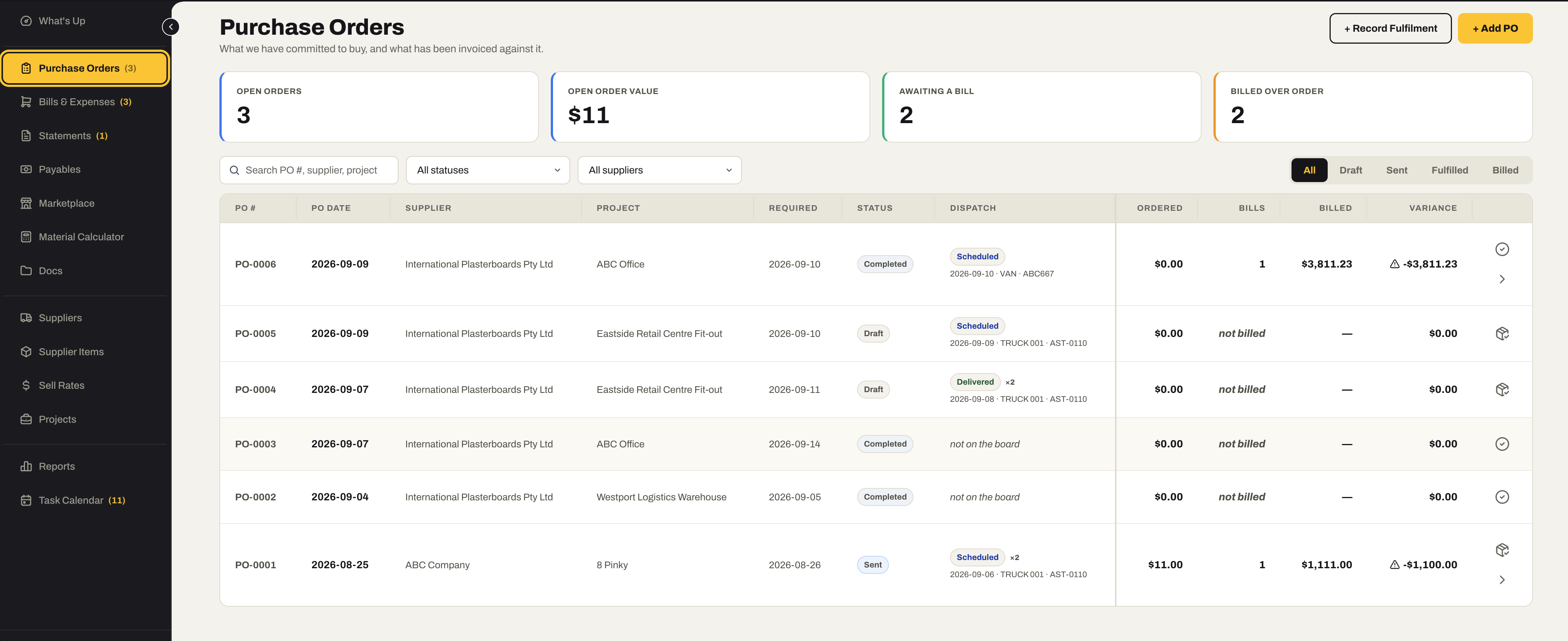Select the Sent filter tab

(1396, 171)
